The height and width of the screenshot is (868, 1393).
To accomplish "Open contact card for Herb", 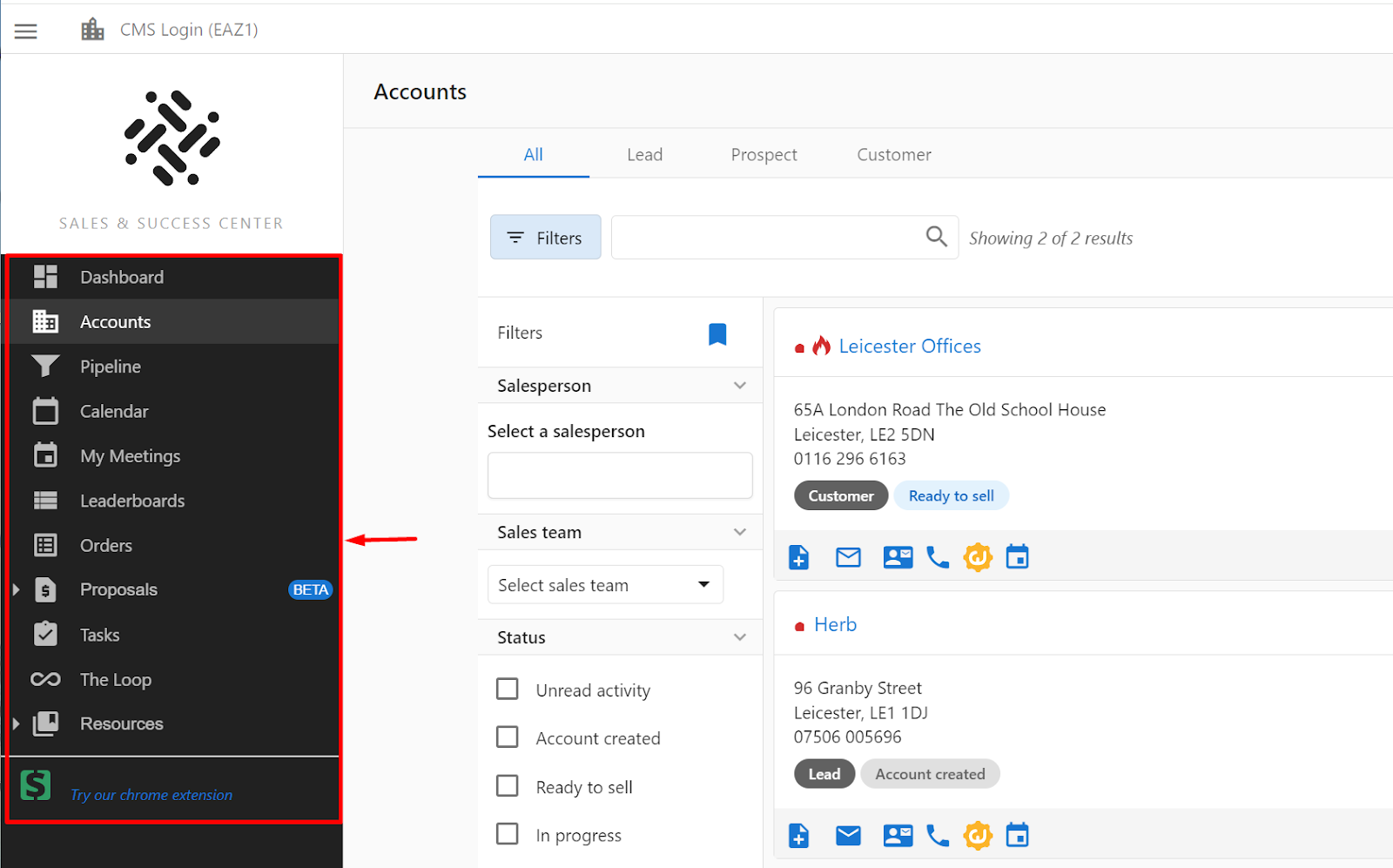I will pos(898,836).
